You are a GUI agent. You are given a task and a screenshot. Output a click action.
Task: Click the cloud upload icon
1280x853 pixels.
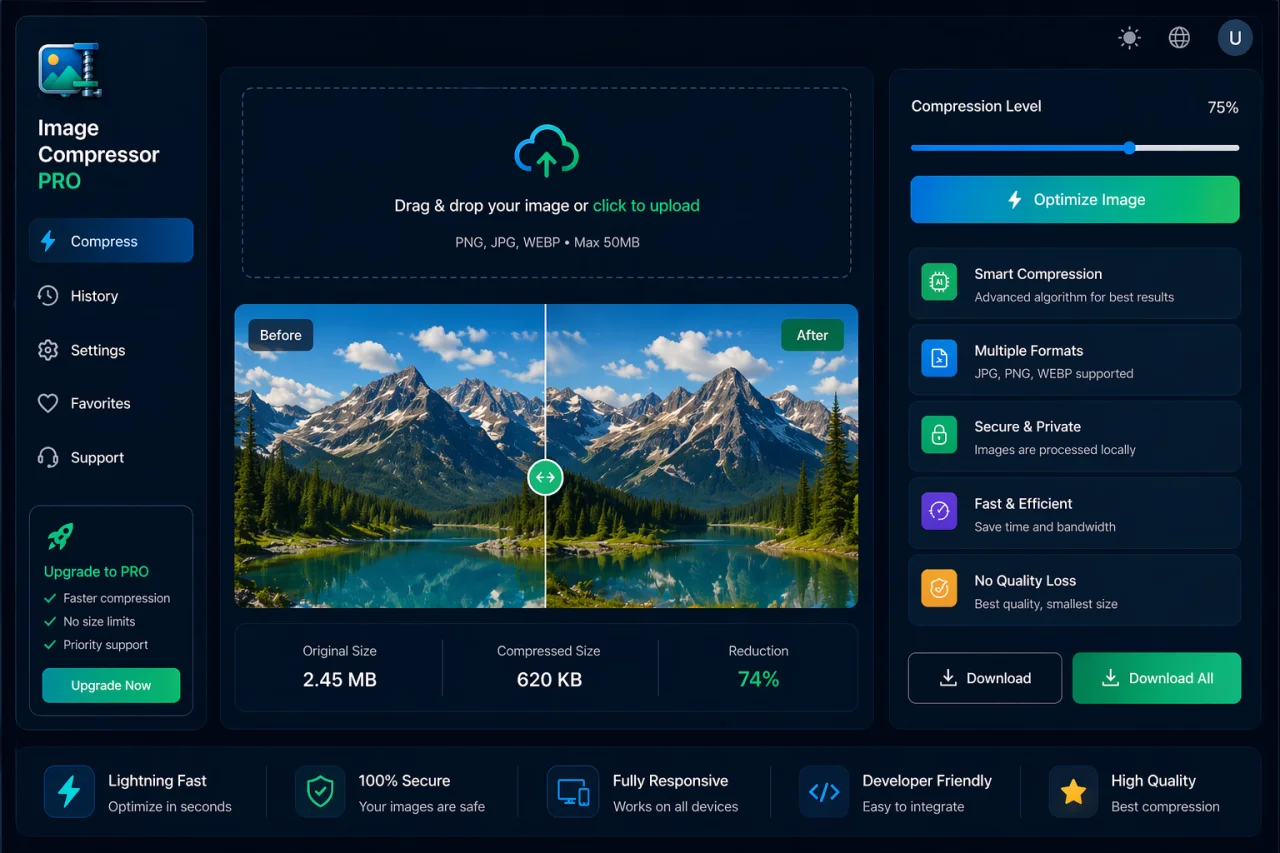tap(546, 151)
